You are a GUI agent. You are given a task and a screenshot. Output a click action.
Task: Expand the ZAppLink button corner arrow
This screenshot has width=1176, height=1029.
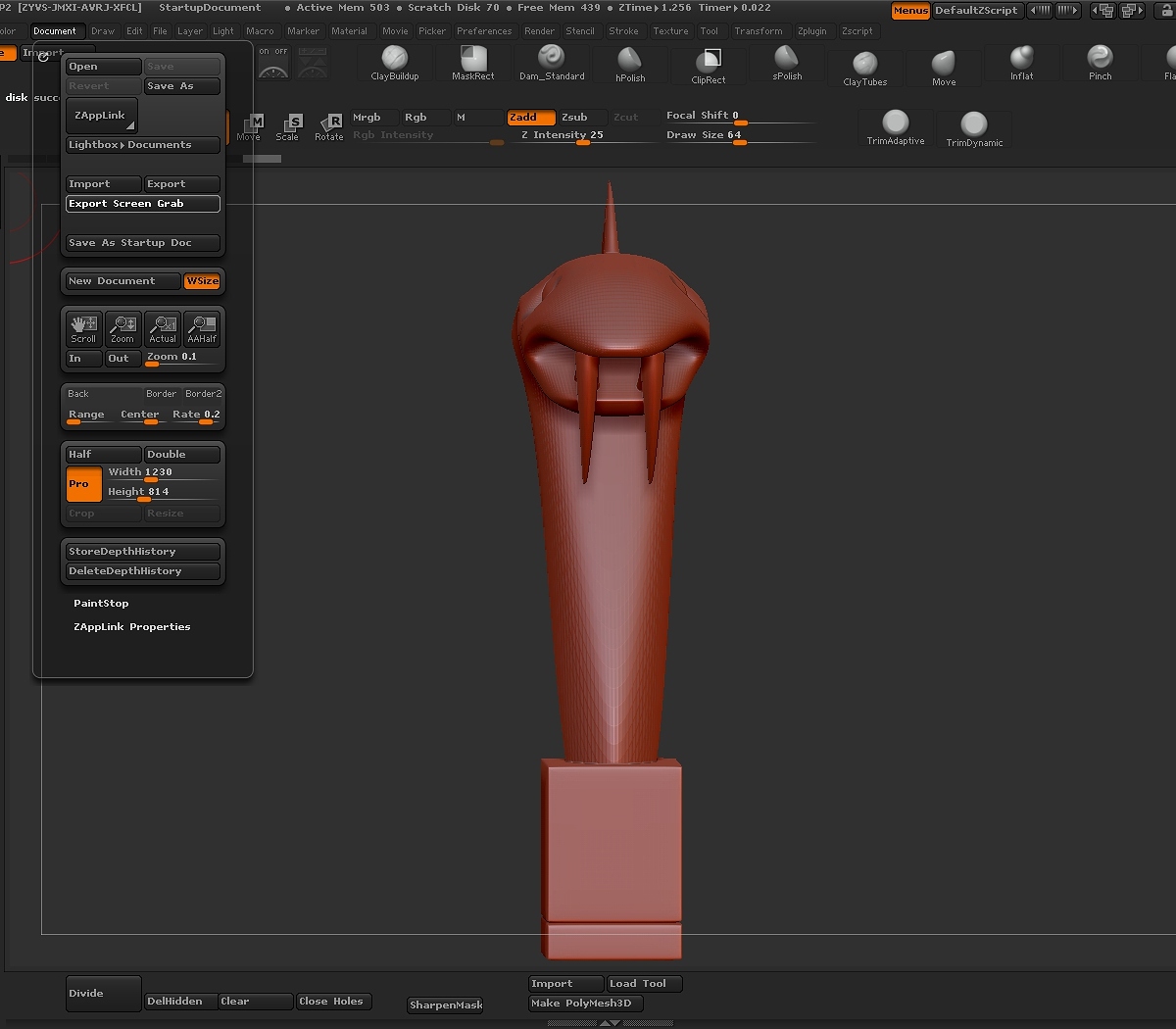click(x=130, y=126)
